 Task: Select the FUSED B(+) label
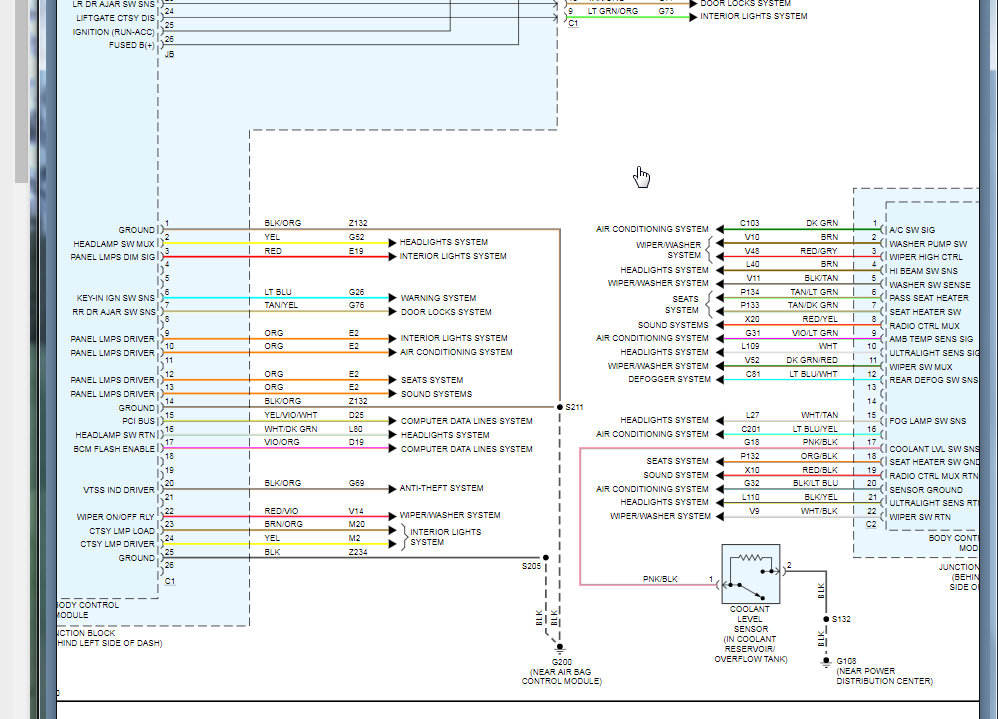(x=132, y=45)
